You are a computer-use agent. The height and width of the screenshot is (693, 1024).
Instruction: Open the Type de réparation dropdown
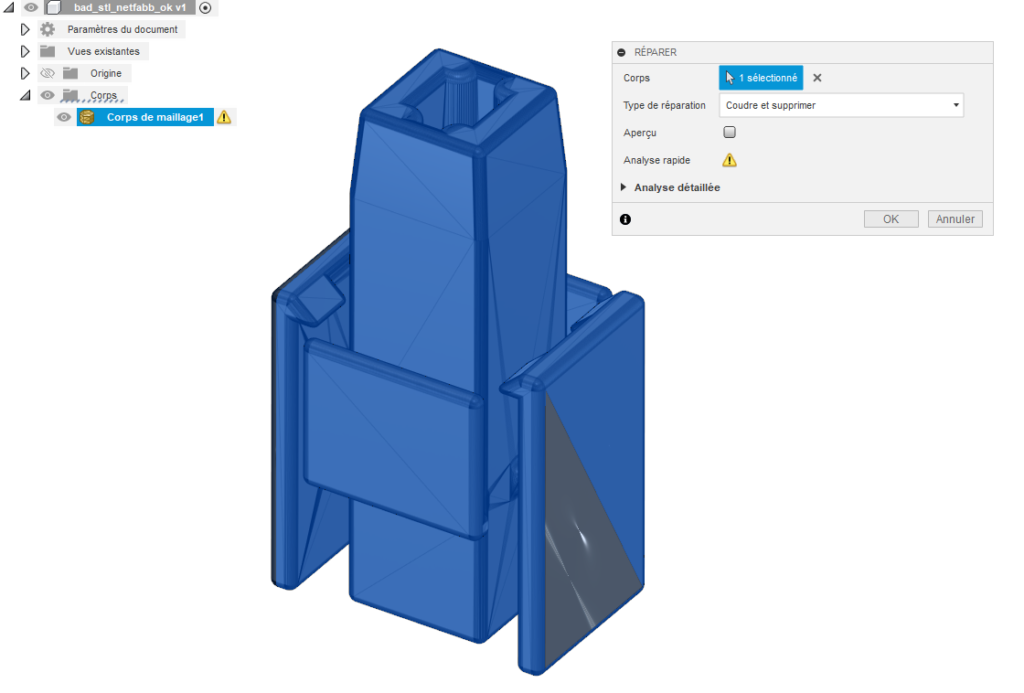pos(955,105)
